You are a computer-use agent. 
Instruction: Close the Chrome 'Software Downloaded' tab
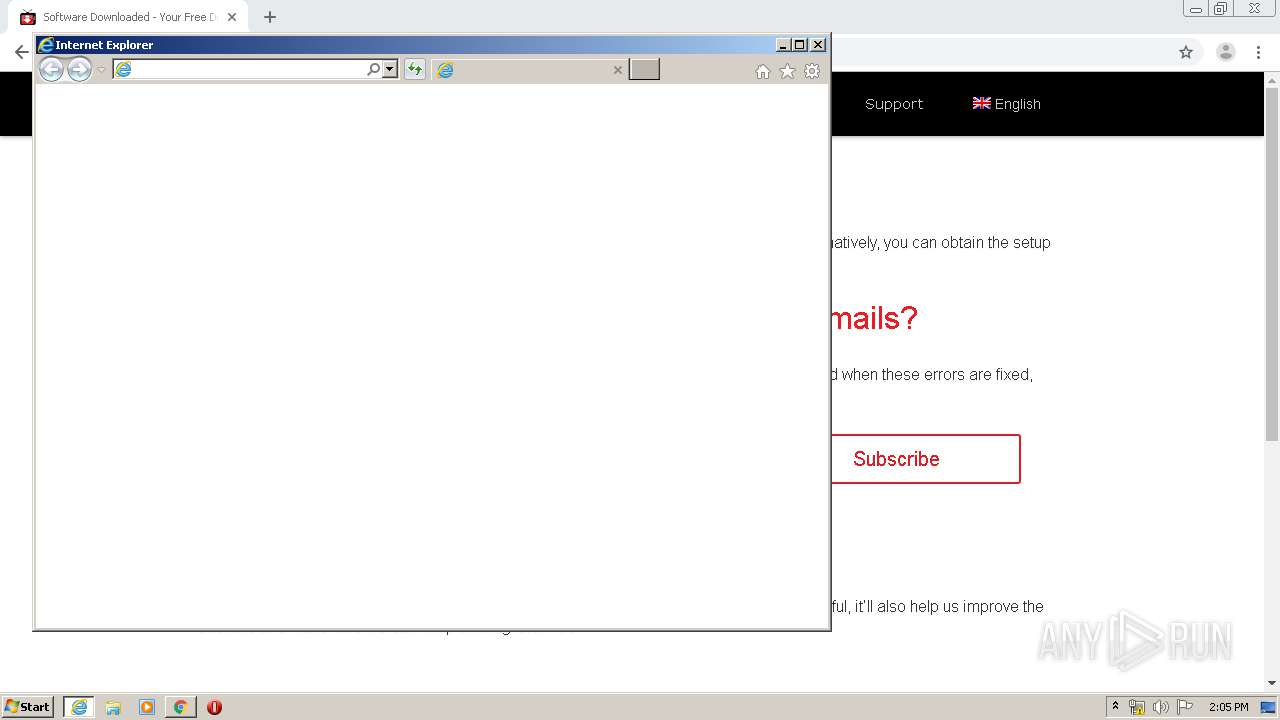click(232, 17)
